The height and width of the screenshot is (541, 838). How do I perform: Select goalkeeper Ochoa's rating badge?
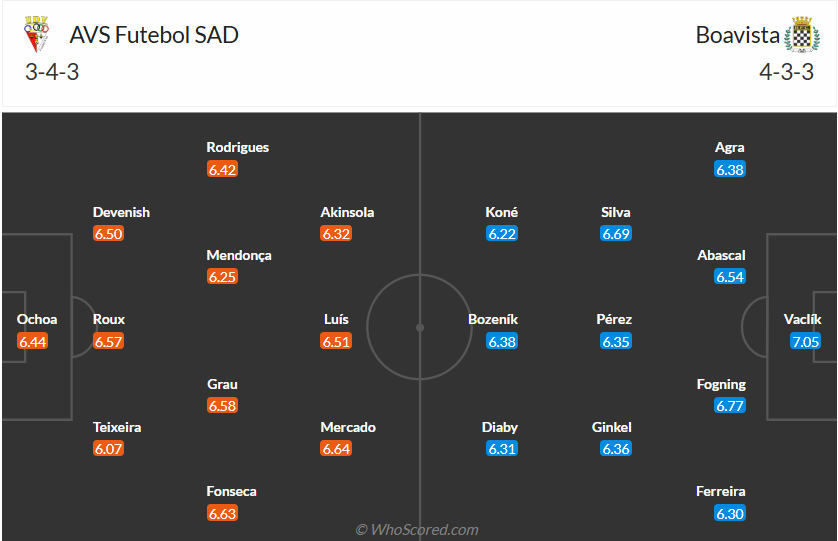(x=33, y=342)
